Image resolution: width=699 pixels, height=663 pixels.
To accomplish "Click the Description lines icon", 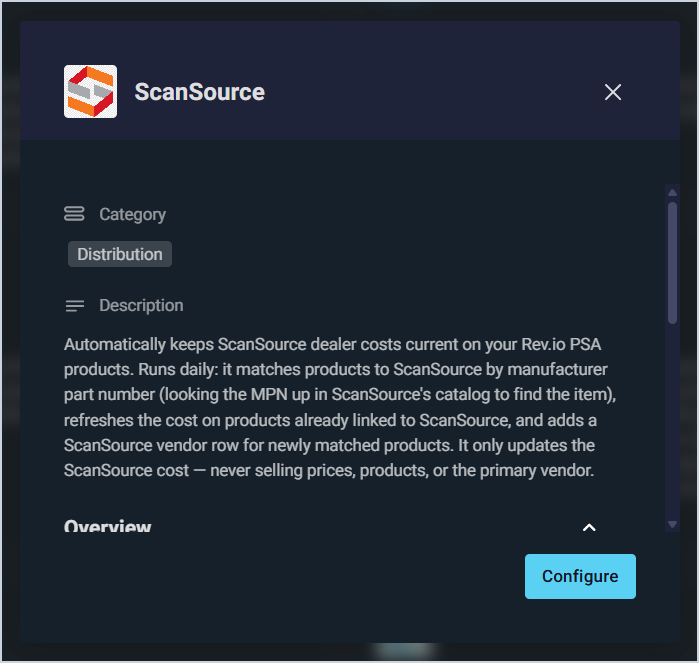I will tap(74, 306).
